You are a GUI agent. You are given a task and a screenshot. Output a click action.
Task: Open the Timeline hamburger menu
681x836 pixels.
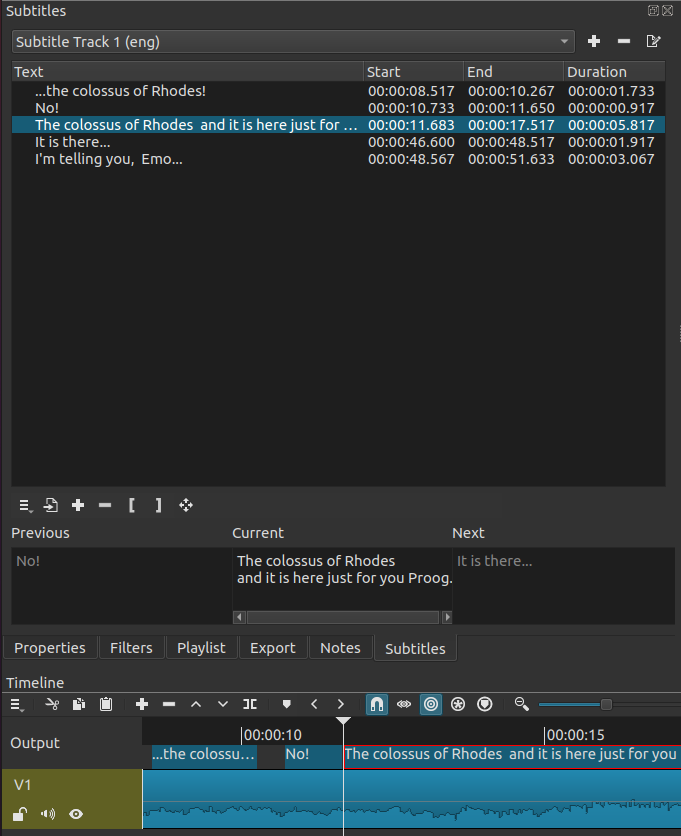pos(17,704)
